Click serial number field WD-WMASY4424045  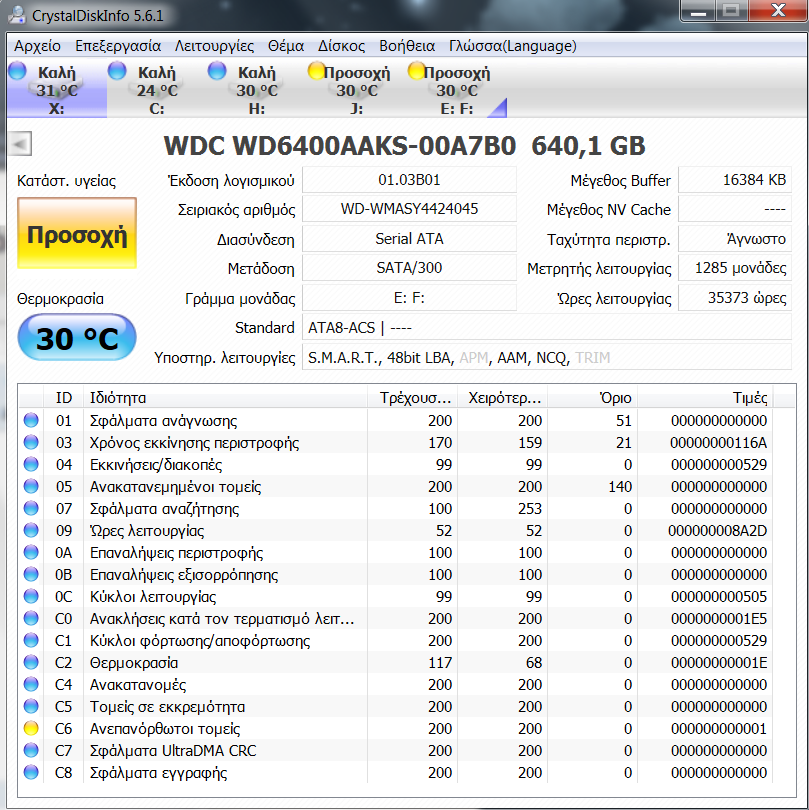click(x=409, y=209)
